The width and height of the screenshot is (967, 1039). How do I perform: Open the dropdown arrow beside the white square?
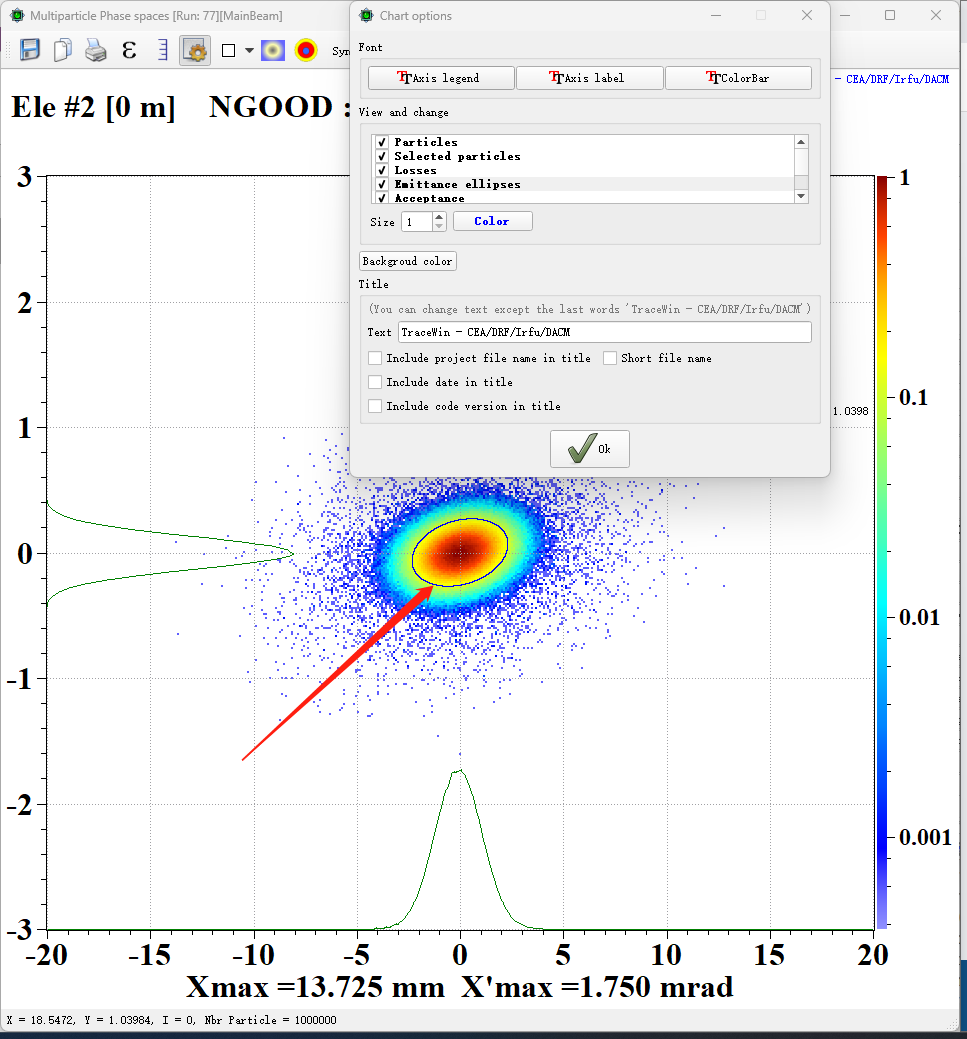249,50
